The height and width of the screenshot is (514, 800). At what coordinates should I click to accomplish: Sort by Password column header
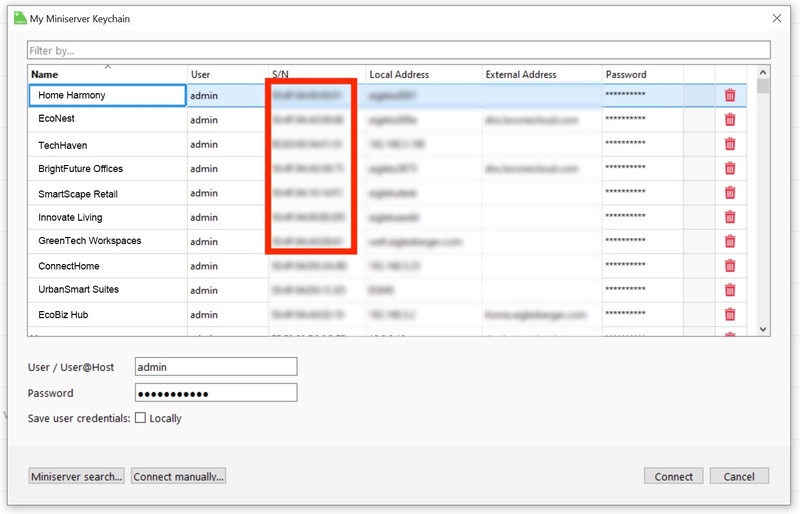click(x=642, y=74)
